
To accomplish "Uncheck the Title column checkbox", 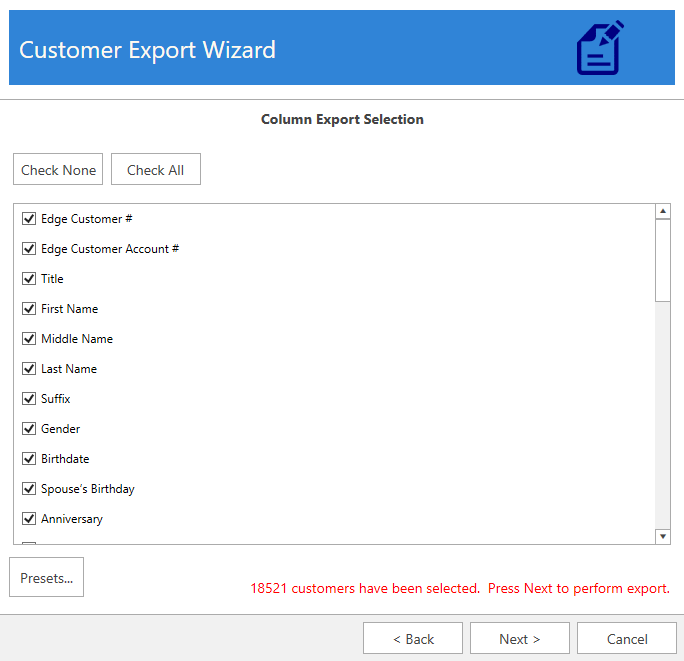I will [29, 279].
